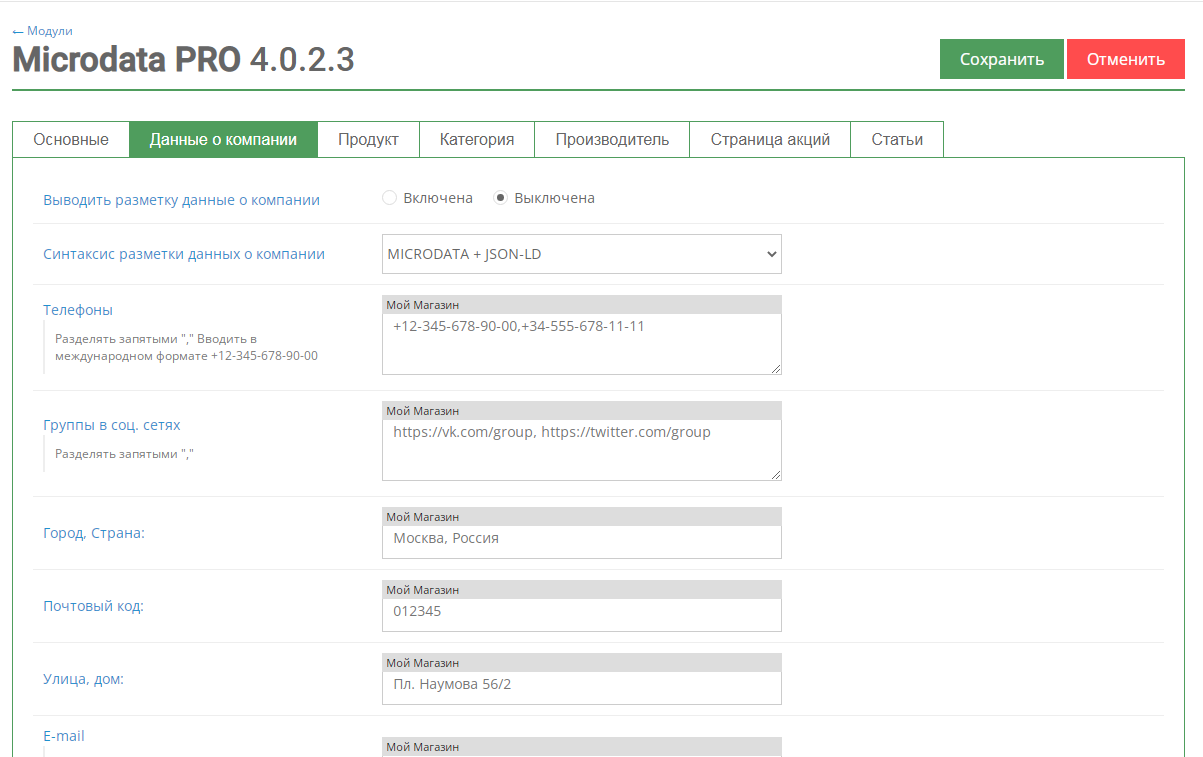Click into the Телефоны phone numbers textarea
The height and width of the screenshot is (757, 1203).
click(581, 343)
